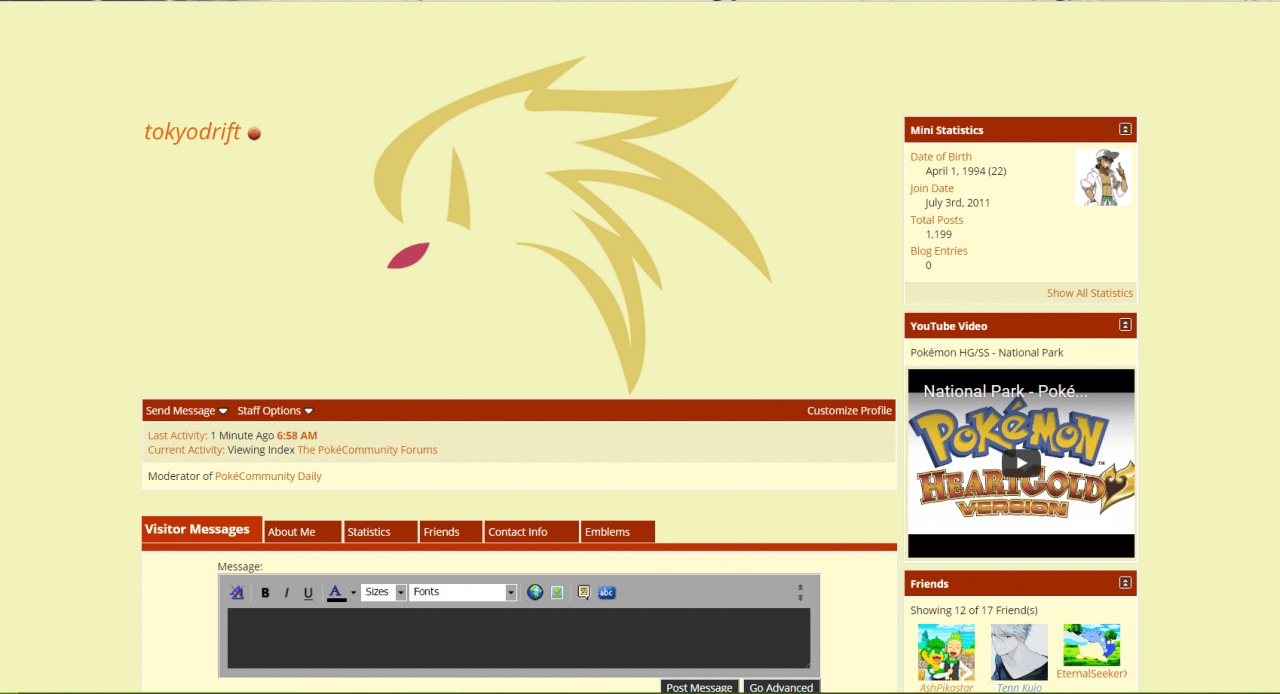
Task: Click inside the dark message text area
Action: pos(519,638)
